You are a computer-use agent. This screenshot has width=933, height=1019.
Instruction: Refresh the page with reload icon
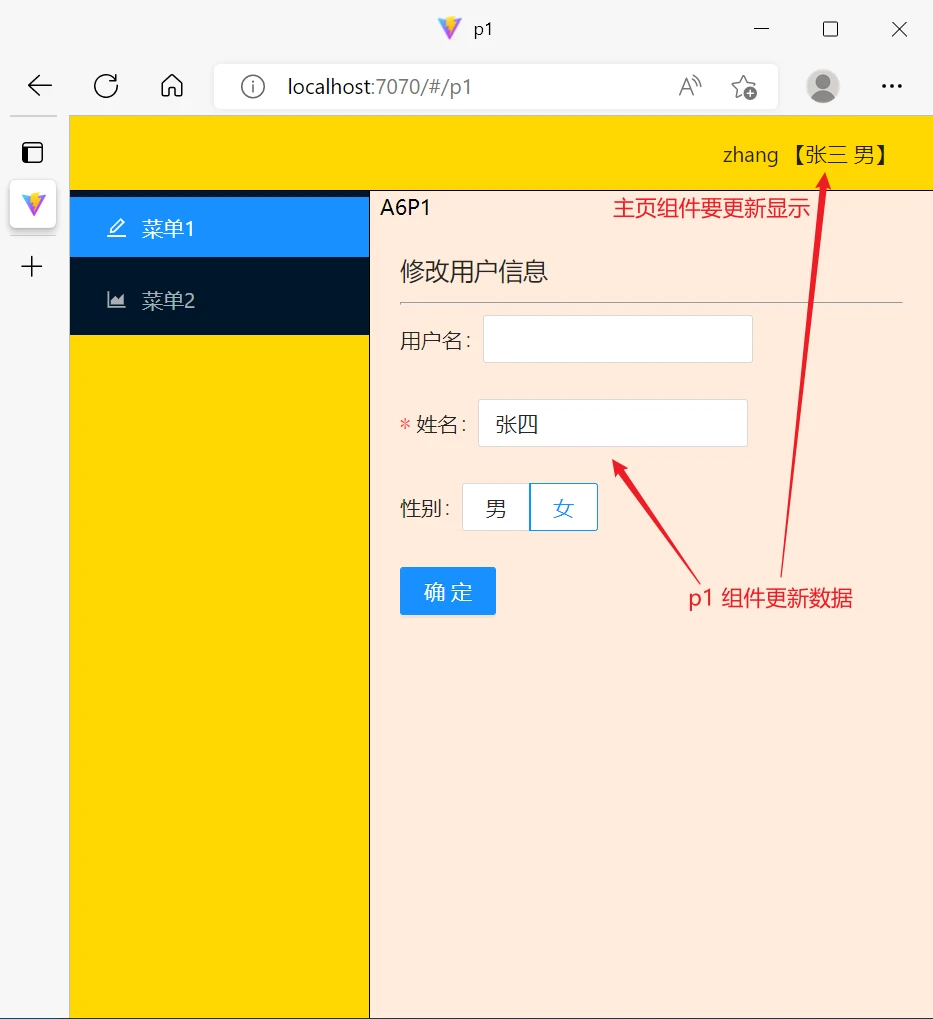click(x=106, y=87)
